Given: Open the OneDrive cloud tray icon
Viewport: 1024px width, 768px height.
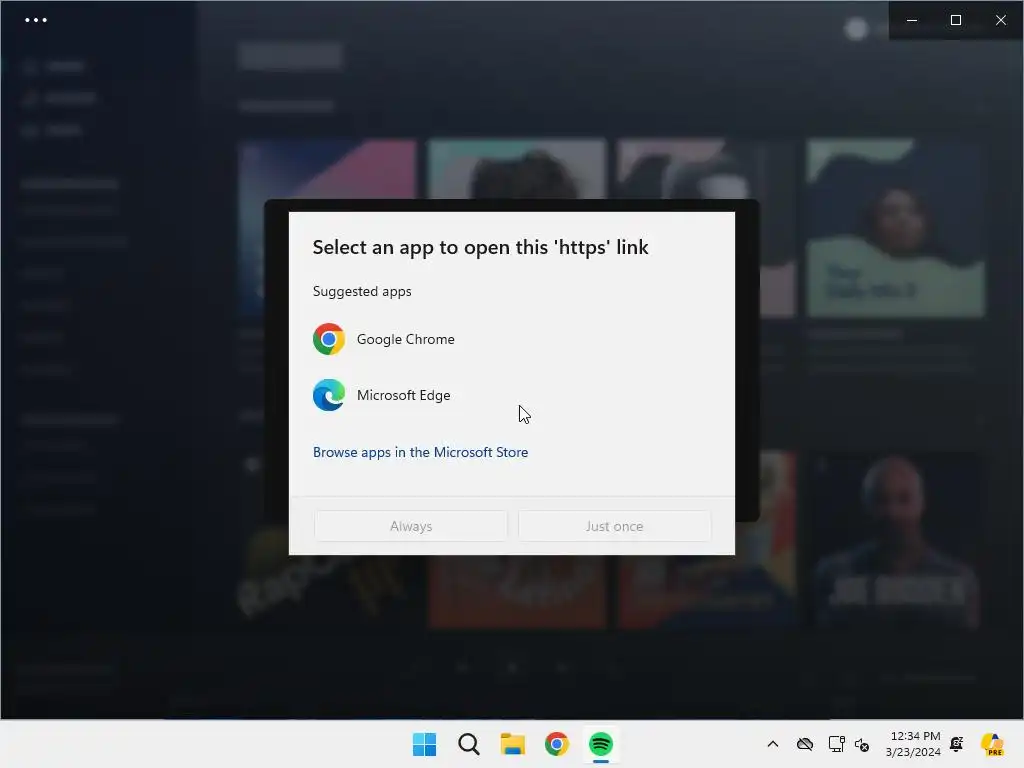Looking at the screenshot, I should point(805,744).
